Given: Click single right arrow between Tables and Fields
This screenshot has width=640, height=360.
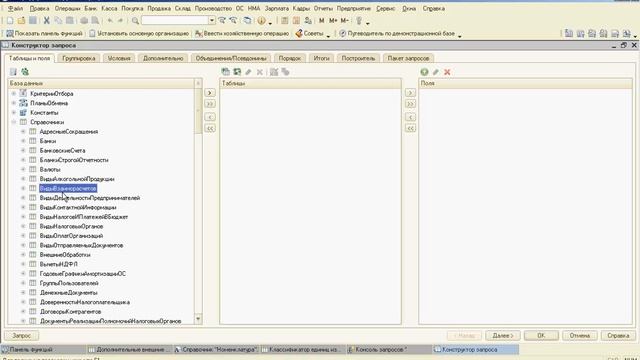Looking at the screenshot, I should click(x=410, y=93).
